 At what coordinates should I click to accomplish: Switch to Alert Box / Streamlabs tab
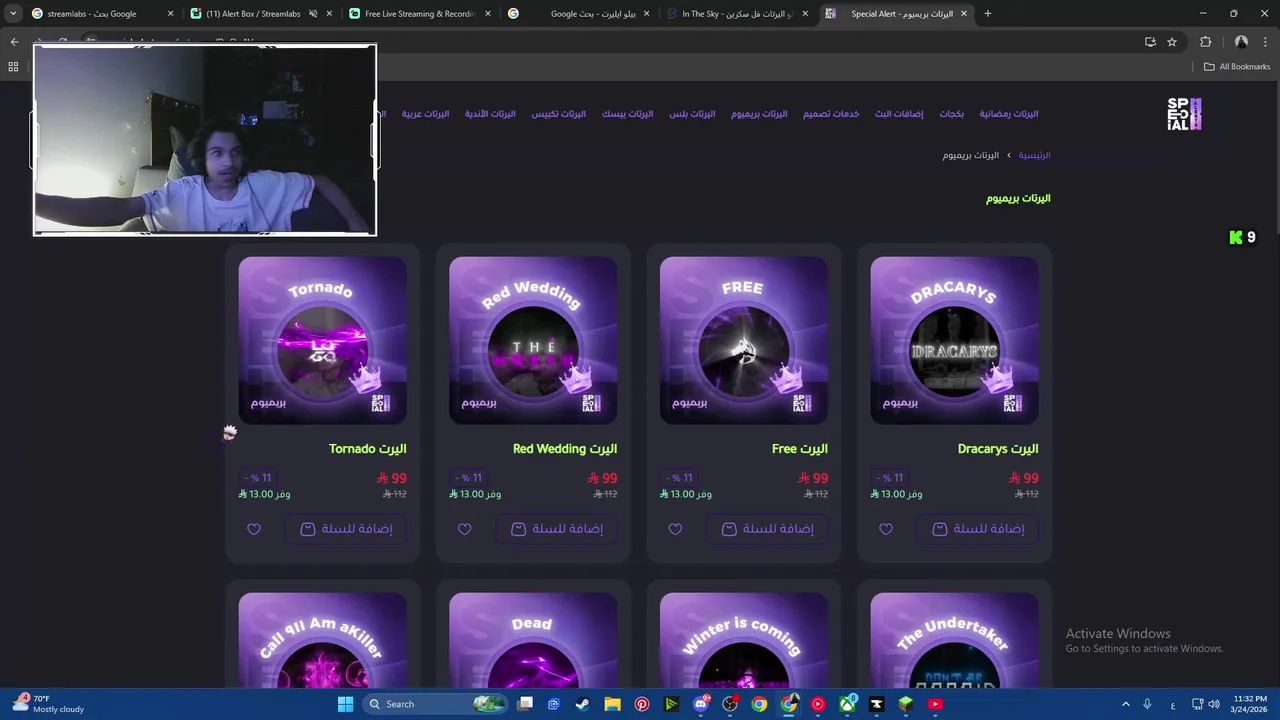[260, 14]
